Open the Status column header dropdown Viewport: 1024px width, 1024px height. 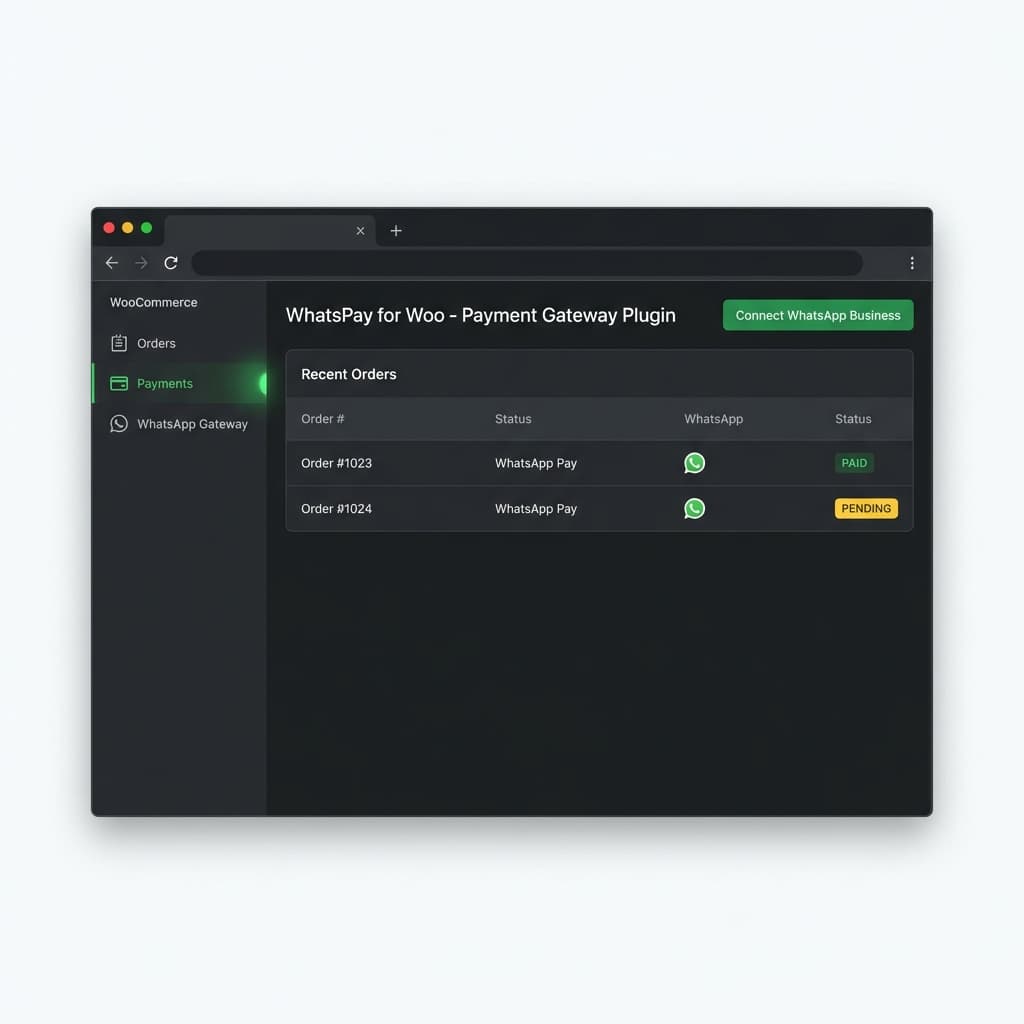click(513, 419)
